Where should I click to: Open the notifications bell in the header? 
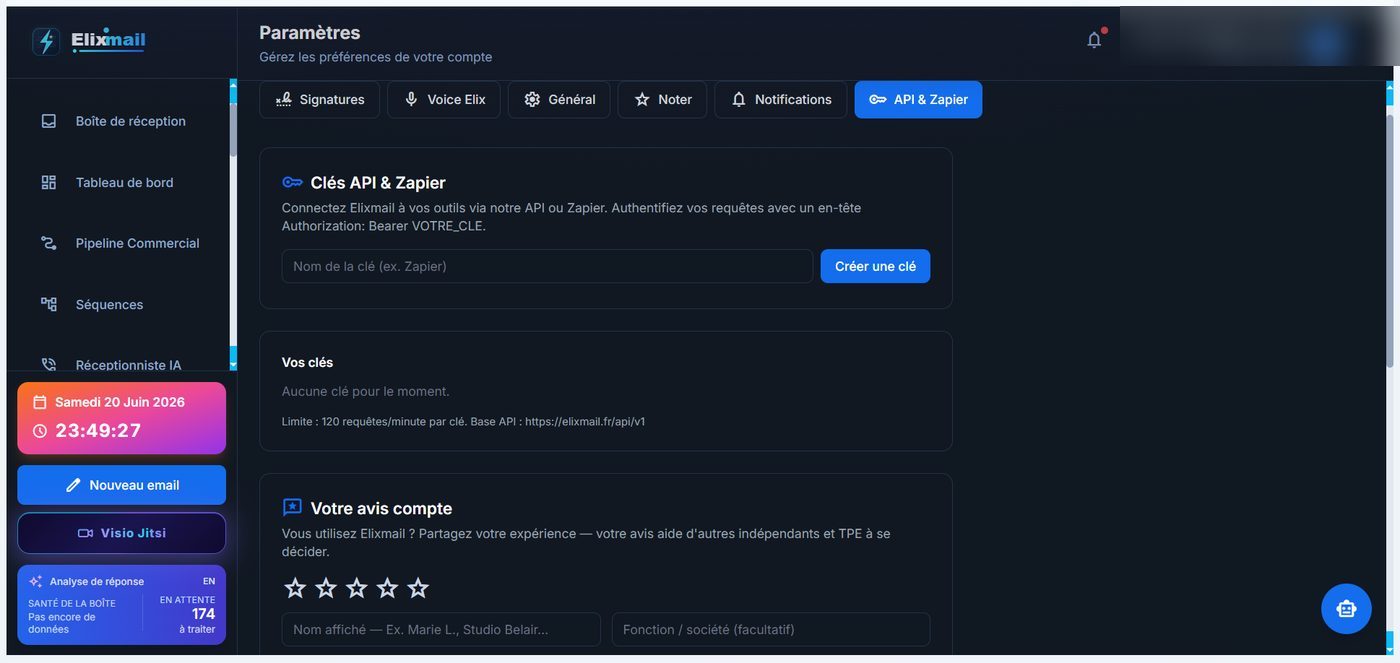1094,40
